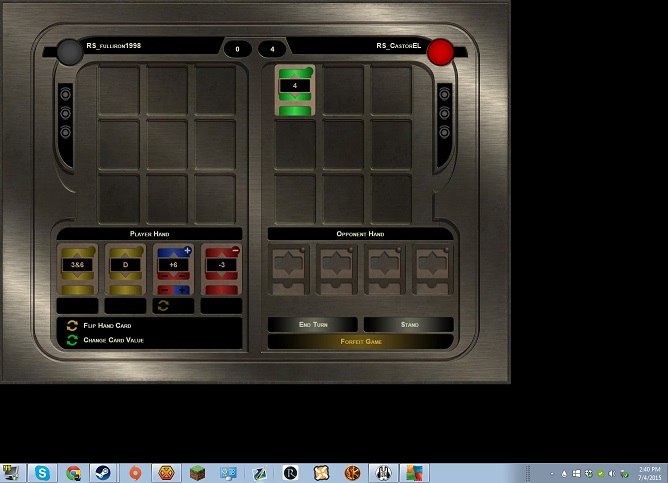Select the yellow D hand card

coord(125,268)
